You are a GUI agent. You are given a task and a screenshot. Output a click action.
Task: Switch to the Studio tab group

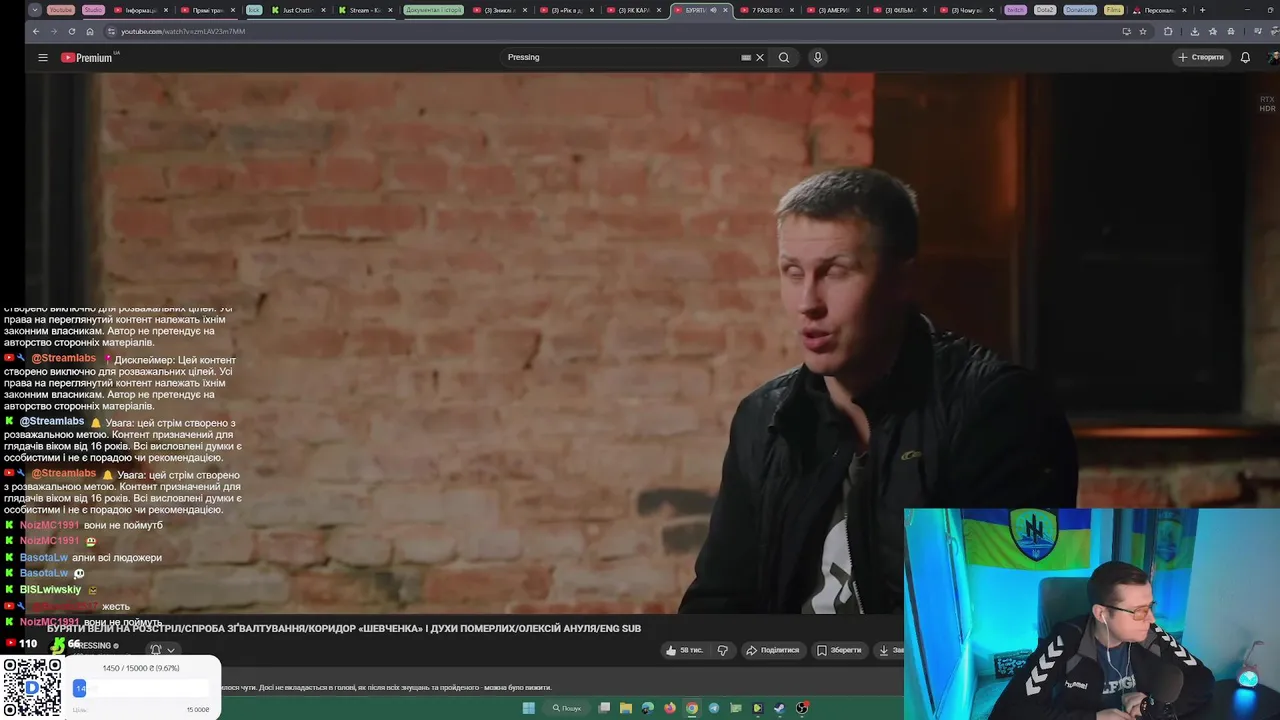[x=92, y=10]
